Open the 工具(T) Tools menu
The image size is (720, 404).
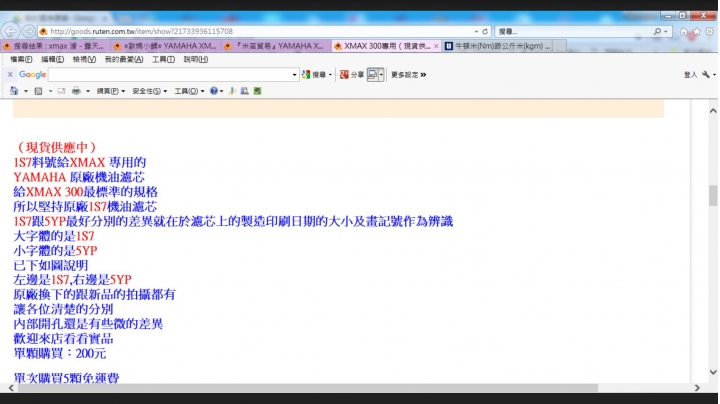click(163, 59)
